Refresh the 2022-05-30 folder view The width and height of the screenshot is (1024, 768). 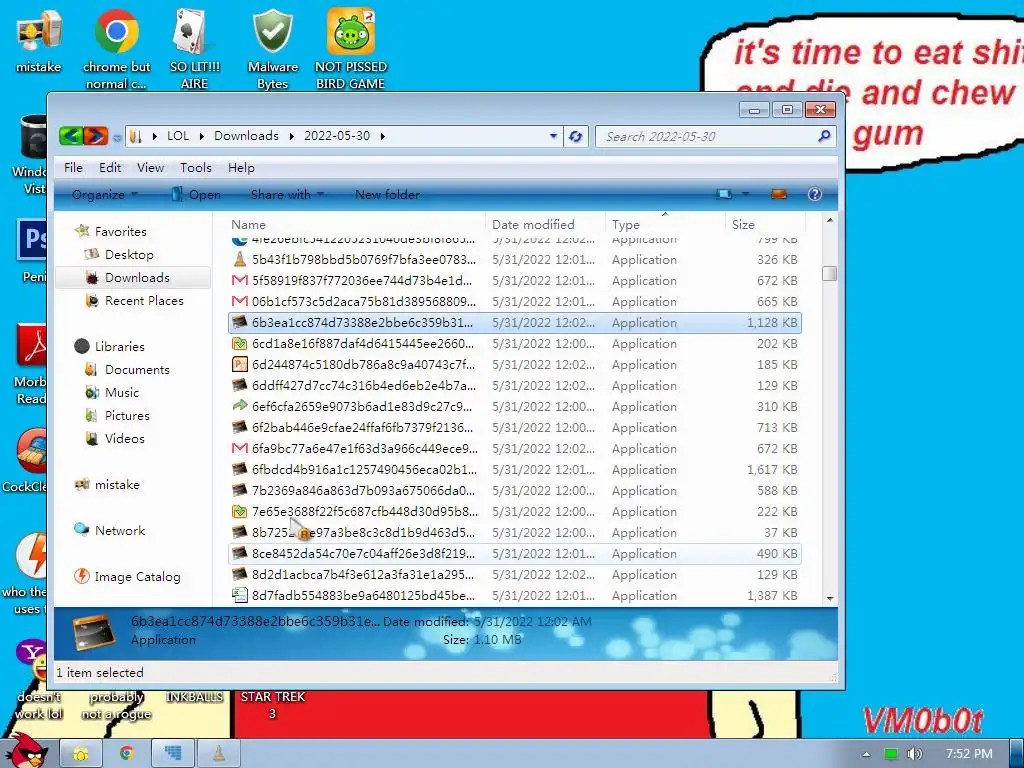click(575, 136)
